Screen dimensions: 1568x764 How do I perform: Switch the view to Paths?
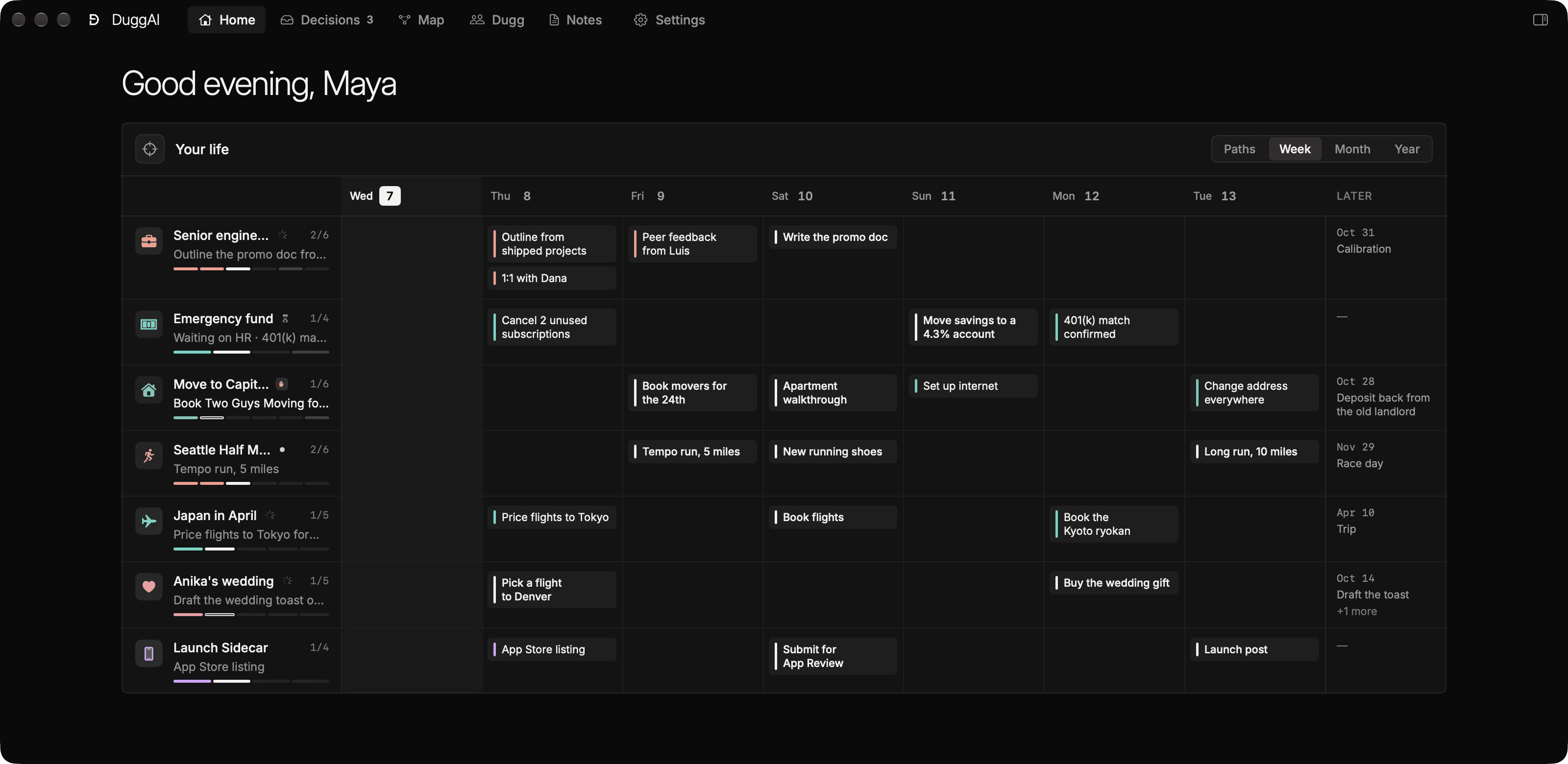tap(1239, 149)
